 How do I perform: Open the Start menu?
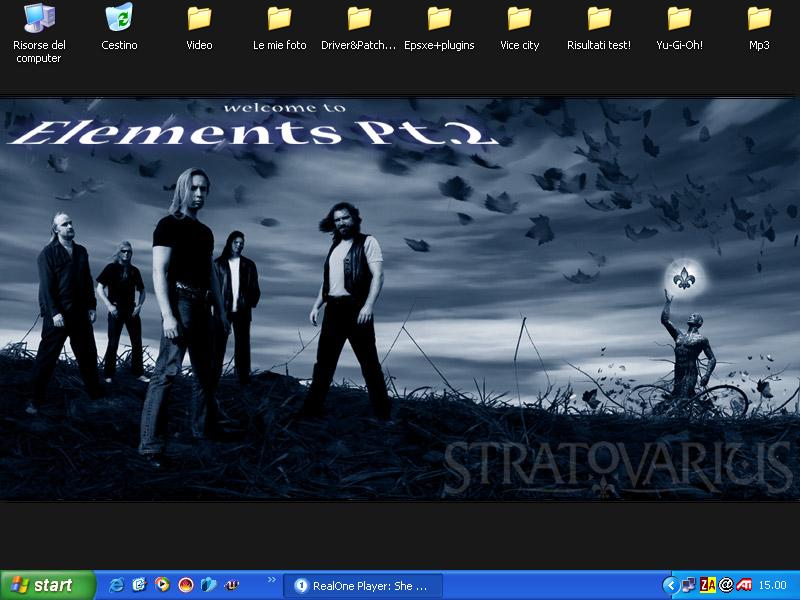tap(47, 585)
